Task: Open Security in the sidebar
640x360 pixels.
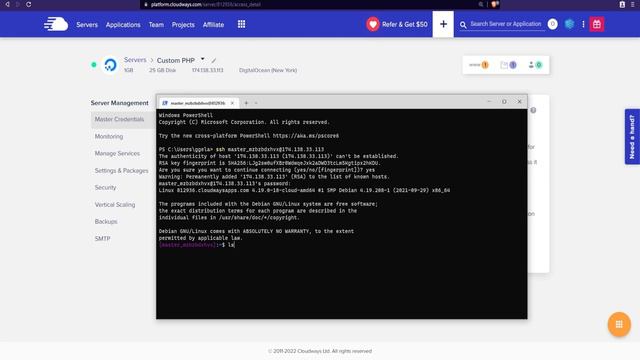Action: [x=105, y=187]
